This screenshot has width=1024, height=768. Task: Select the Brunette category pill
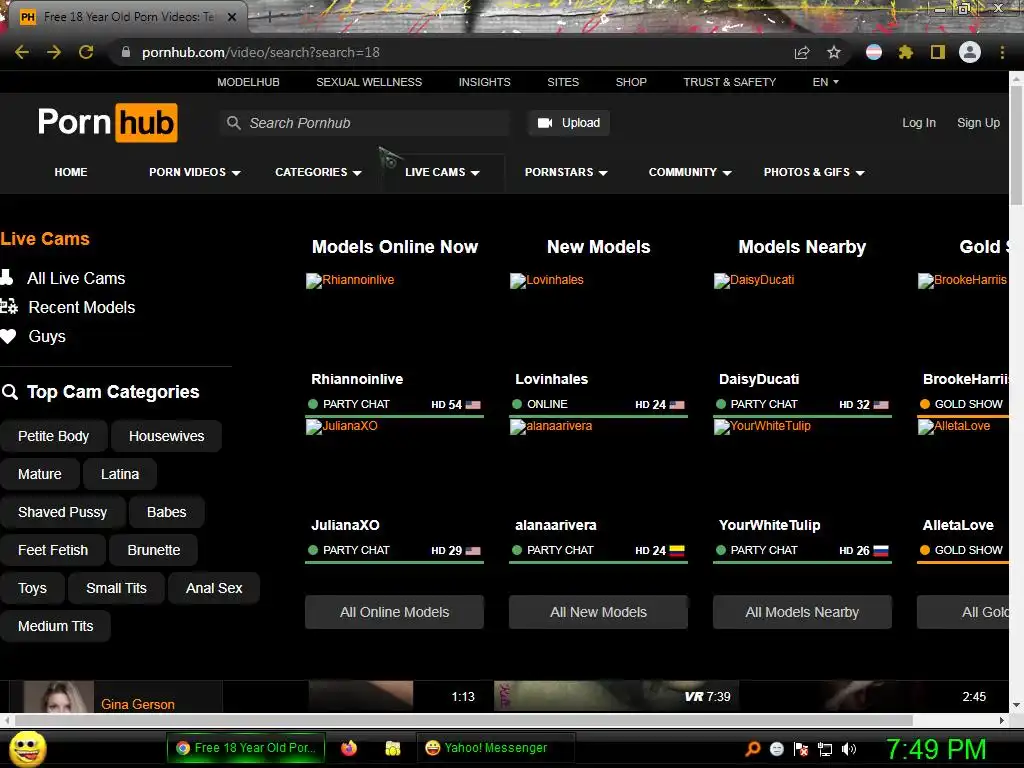click(x=153, y=550)
